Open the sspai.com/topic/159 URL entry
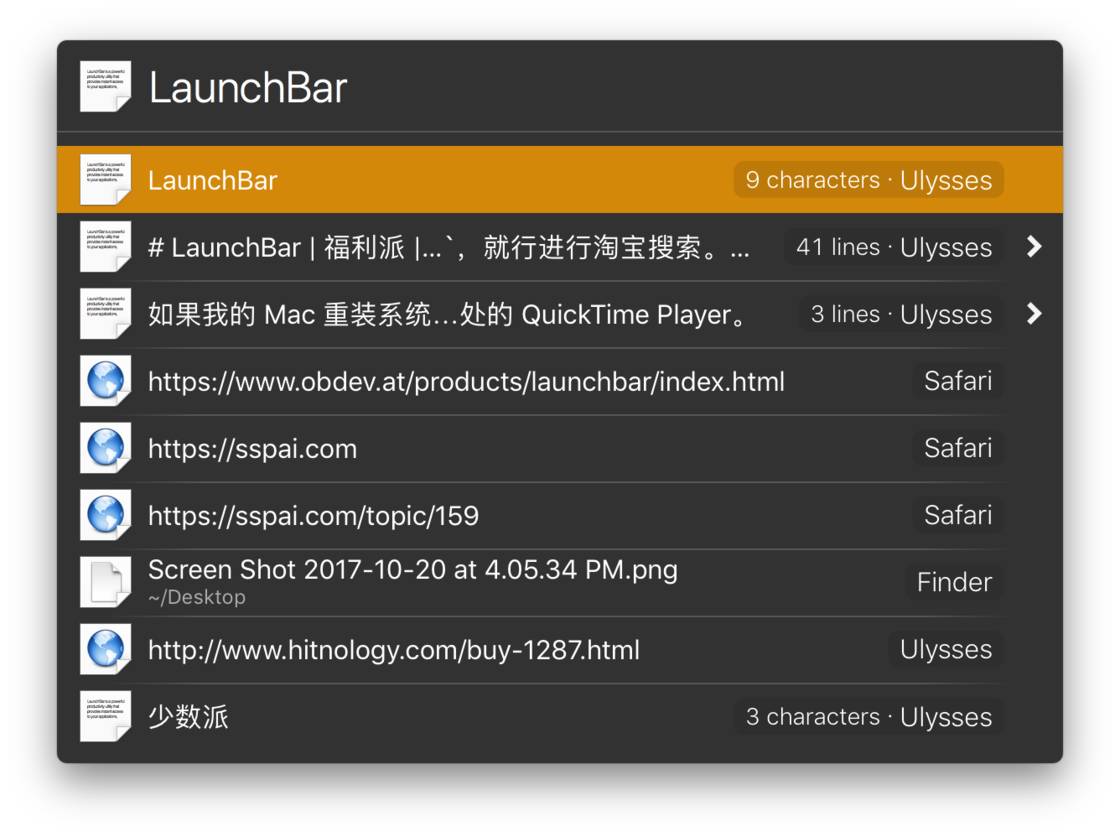 pyautogui.click(x=559, y=516)
